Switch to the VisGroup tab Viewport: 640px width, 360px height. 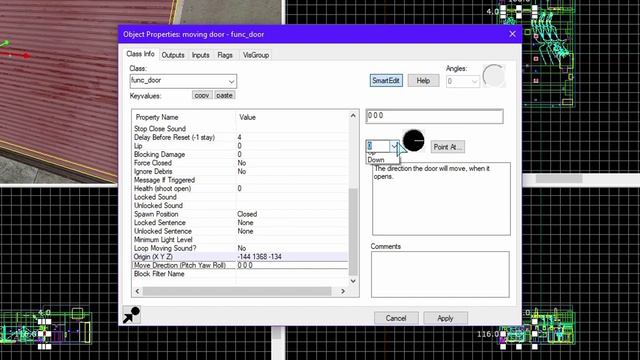tap(256, 55)
